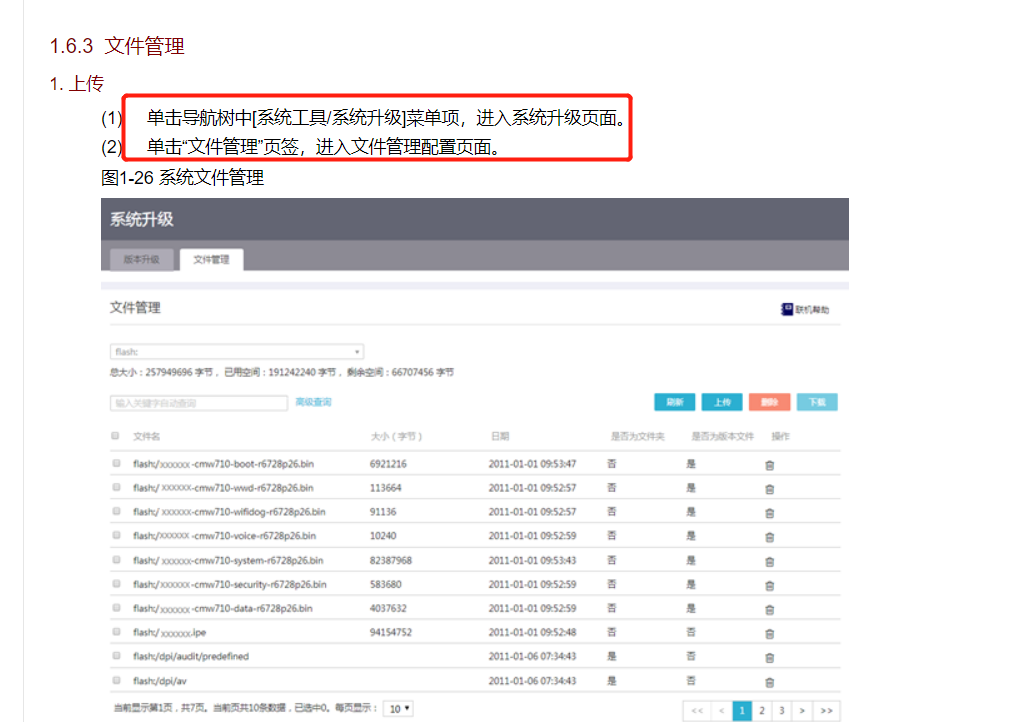Tick checkbox for cmw710-security-r6728p26.bin

coord(117,583)
